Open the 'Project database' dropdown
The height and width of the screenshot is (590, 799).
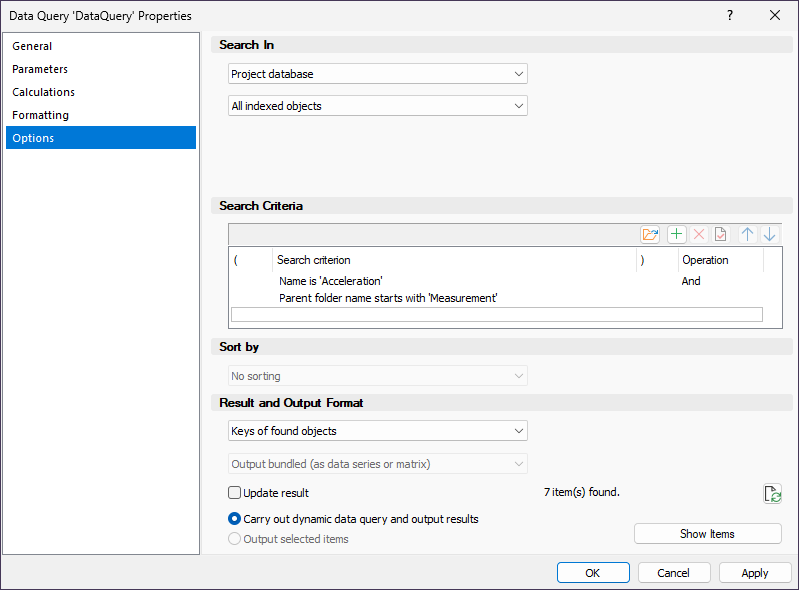(377, 74)
